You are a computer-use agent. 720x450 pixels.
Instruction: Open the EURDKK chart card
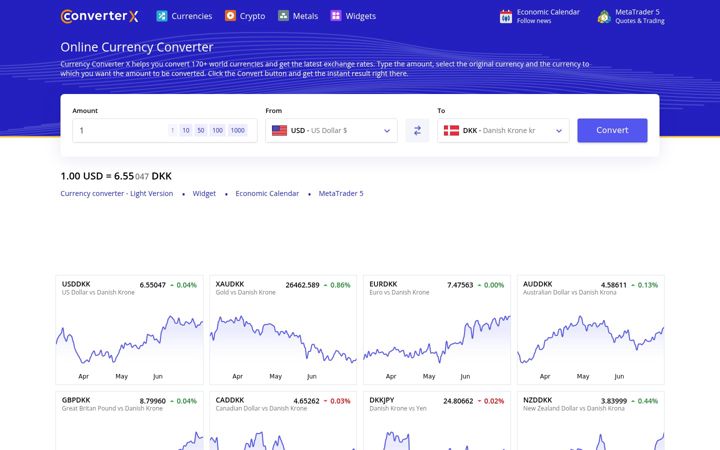(437, 330)
